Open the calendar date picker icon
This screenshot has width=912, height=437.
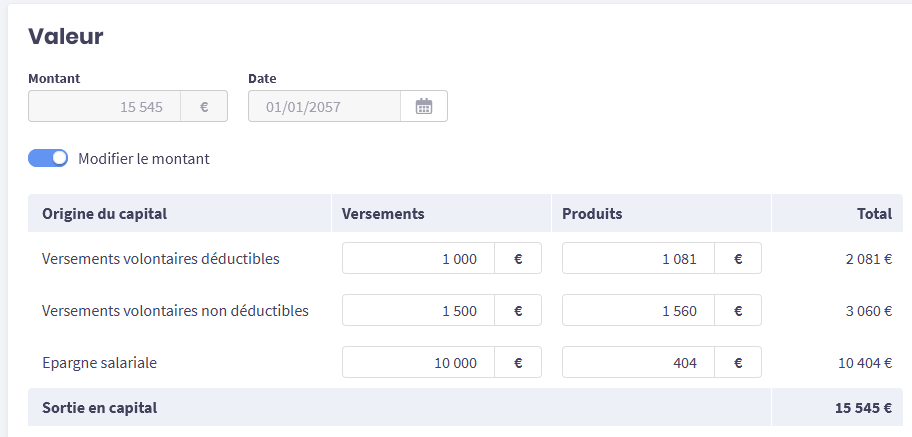tap(424, 107)
